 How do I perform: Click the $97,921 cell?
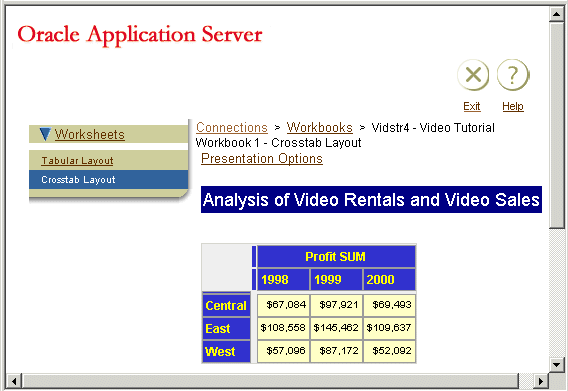[336, 305]
